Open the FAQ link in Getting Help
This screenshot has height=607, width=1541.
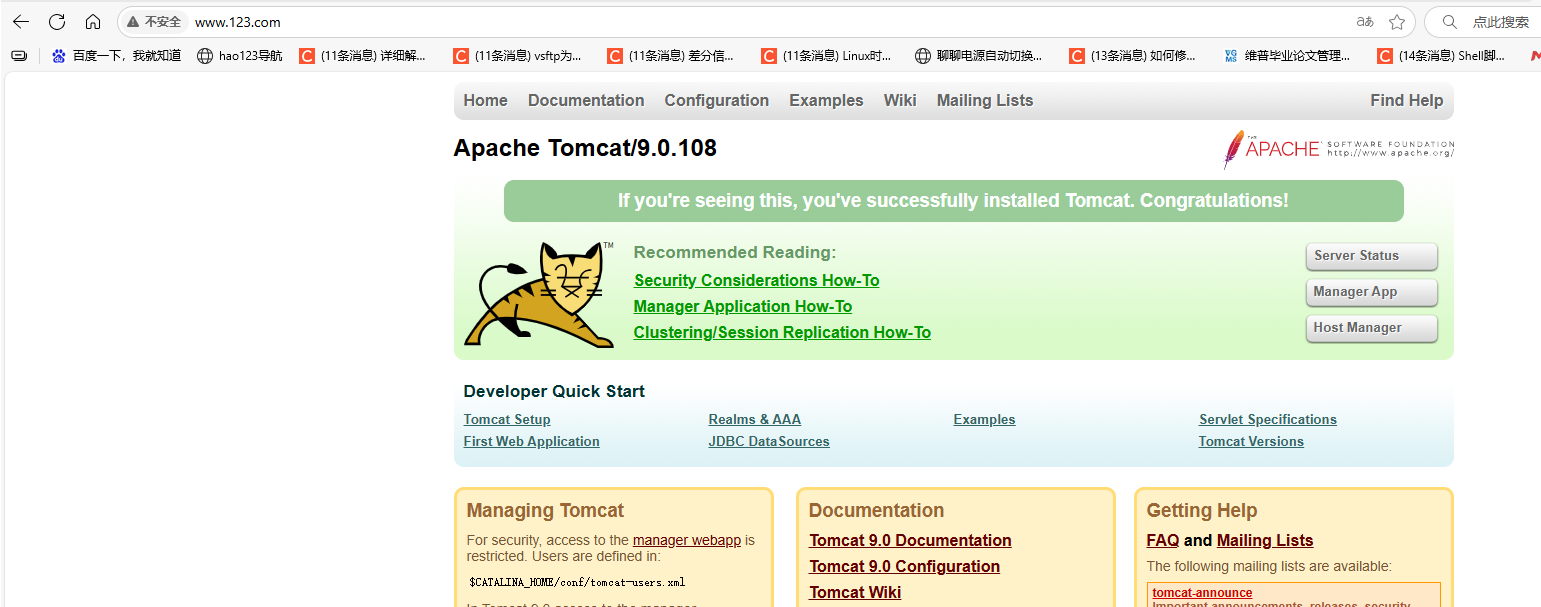[1162, 540]
